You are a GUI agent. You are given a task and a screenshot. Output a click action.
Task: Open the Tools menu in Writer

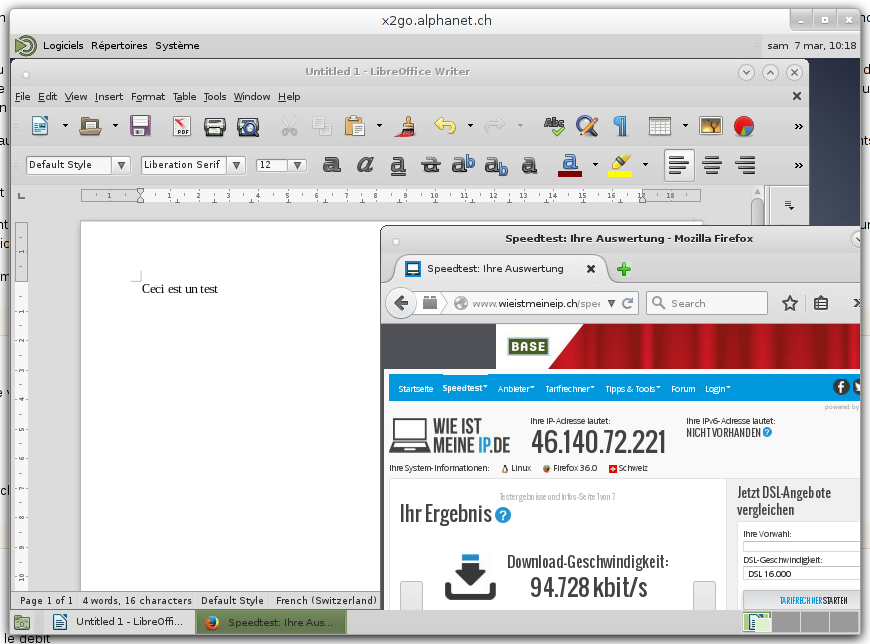(215, 97)
